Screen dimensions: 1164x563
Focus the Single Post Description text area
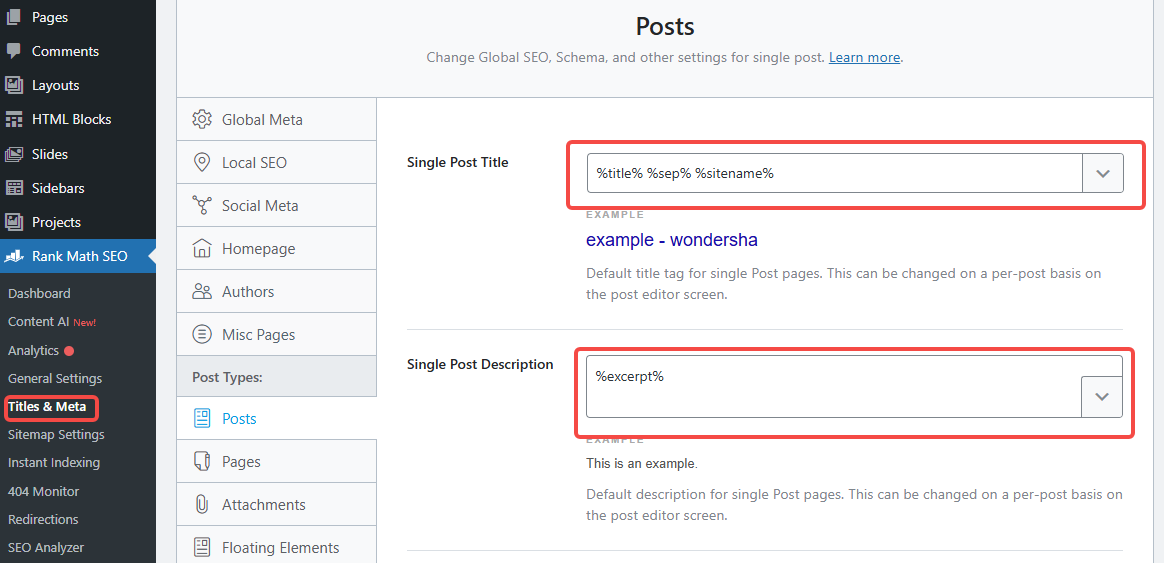(x=832, y=386)
